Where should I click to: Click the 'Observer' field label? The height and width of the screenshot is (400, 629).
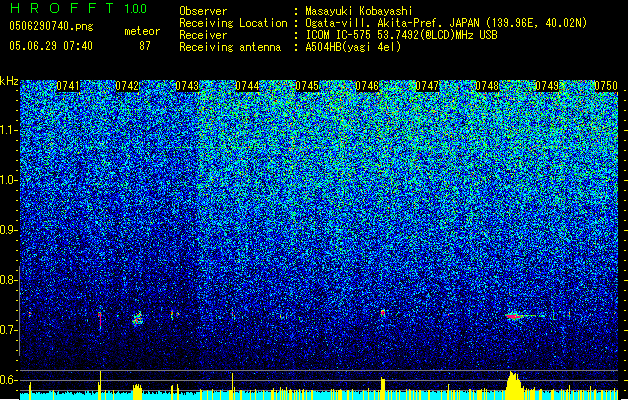point(203,11)
